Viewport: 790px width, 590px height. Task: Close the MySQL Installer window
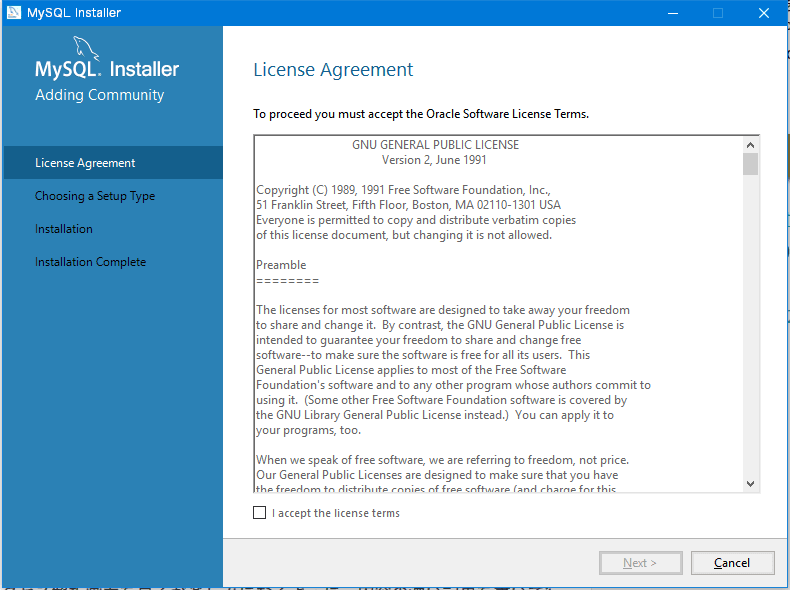[x=764, y=13]
